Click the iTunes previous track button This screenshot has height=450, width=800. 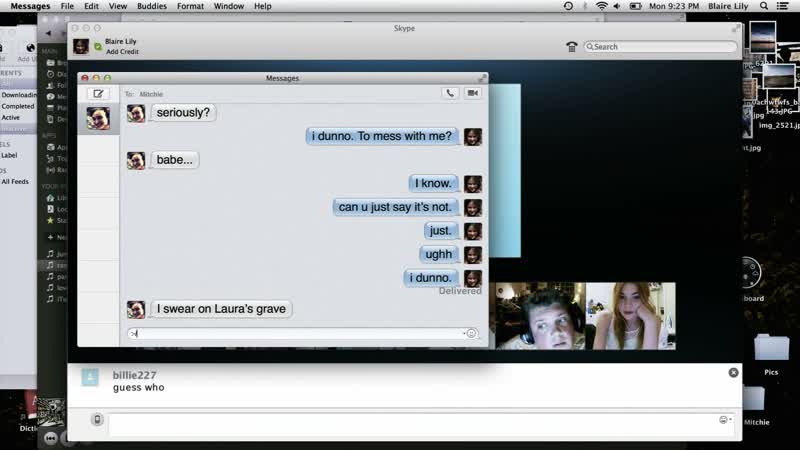(51, 438)
